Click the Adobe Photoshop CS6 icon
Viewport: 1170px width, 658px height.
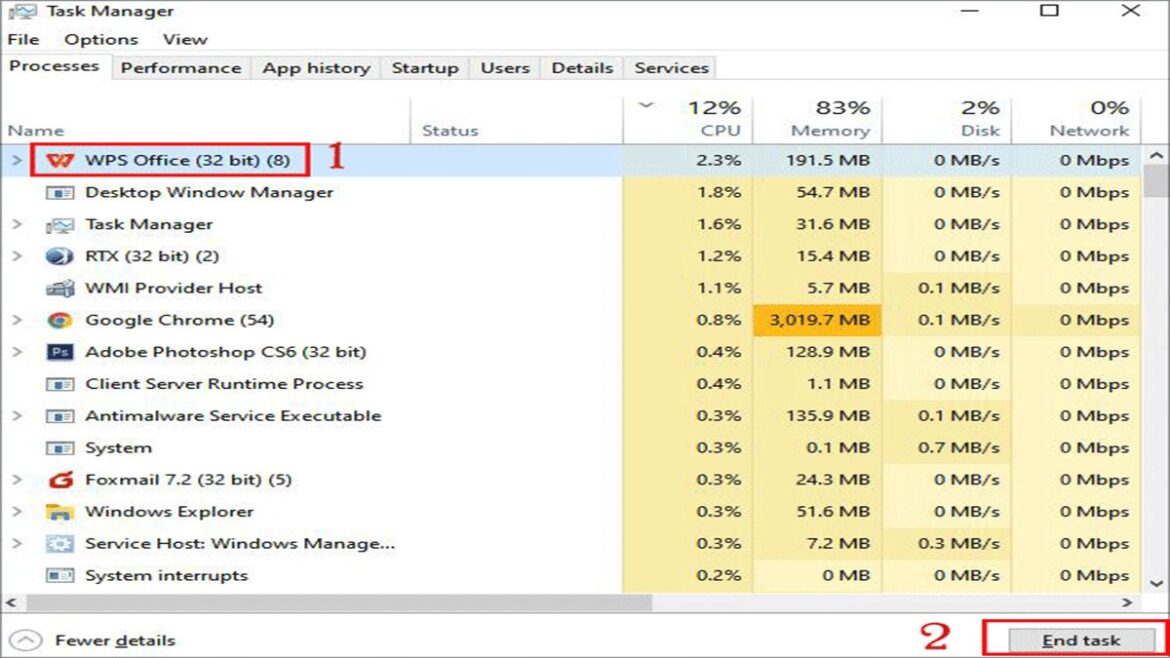[60, 352]
